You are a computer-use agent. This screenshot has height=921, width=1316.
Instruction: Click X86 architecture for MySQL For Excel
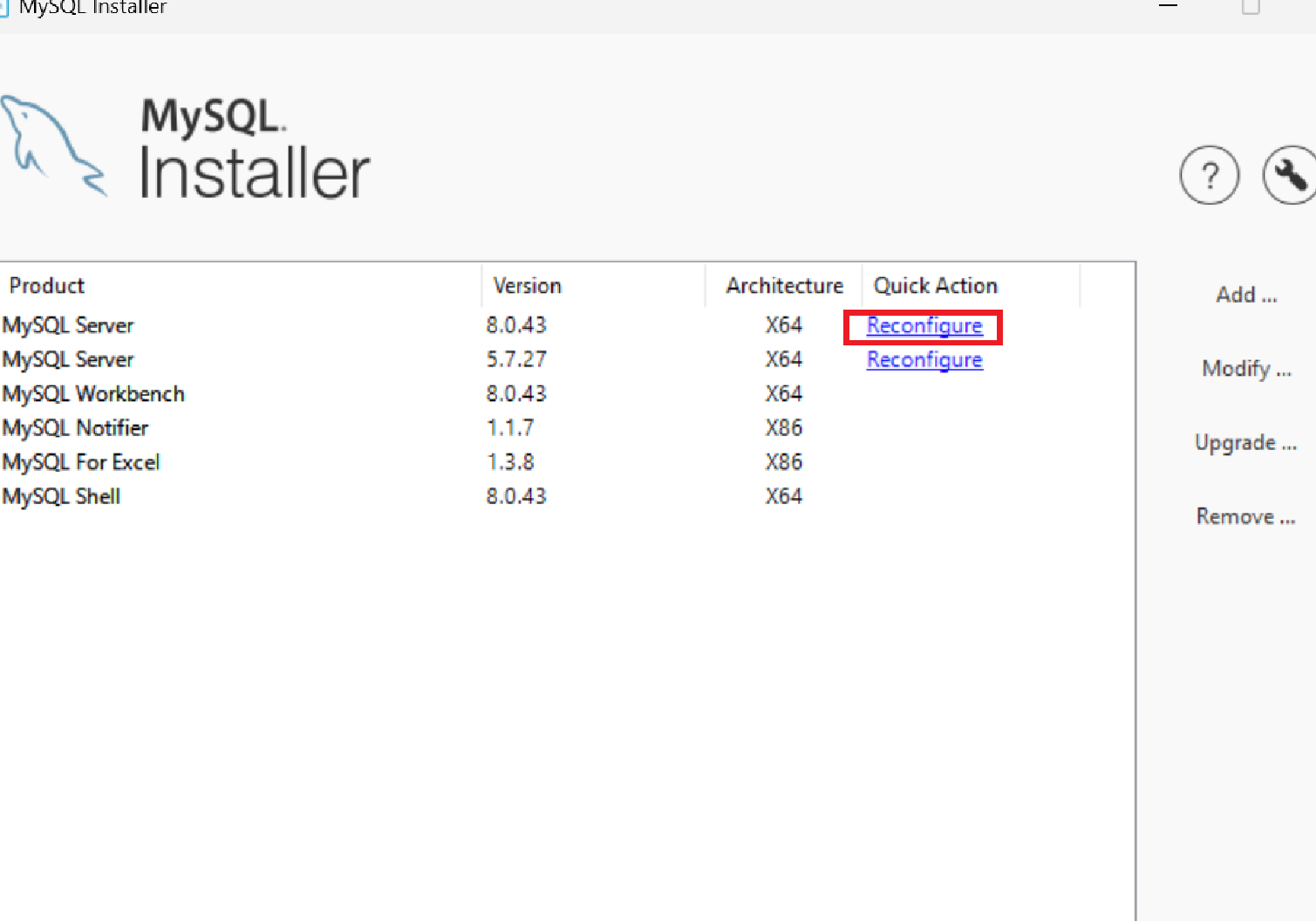click(784, 461)
